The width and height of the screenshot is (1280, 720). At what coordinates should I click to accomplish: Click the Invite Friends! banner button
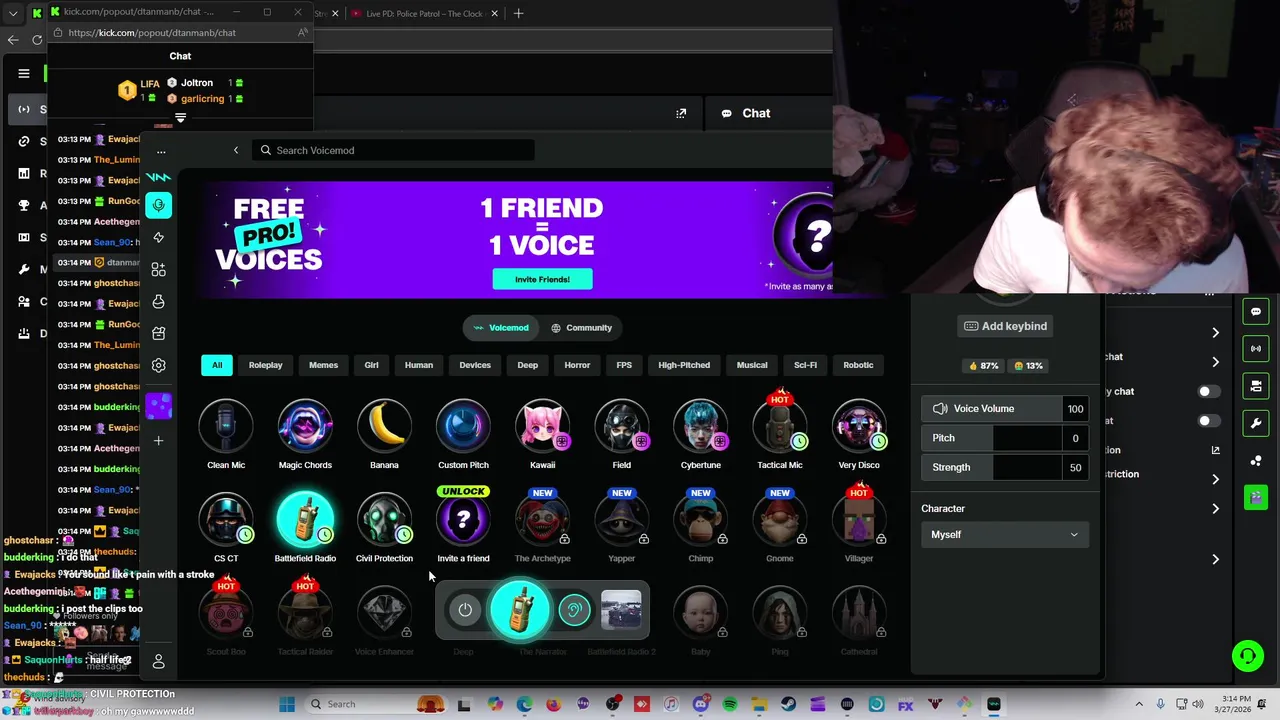point(542,279)
